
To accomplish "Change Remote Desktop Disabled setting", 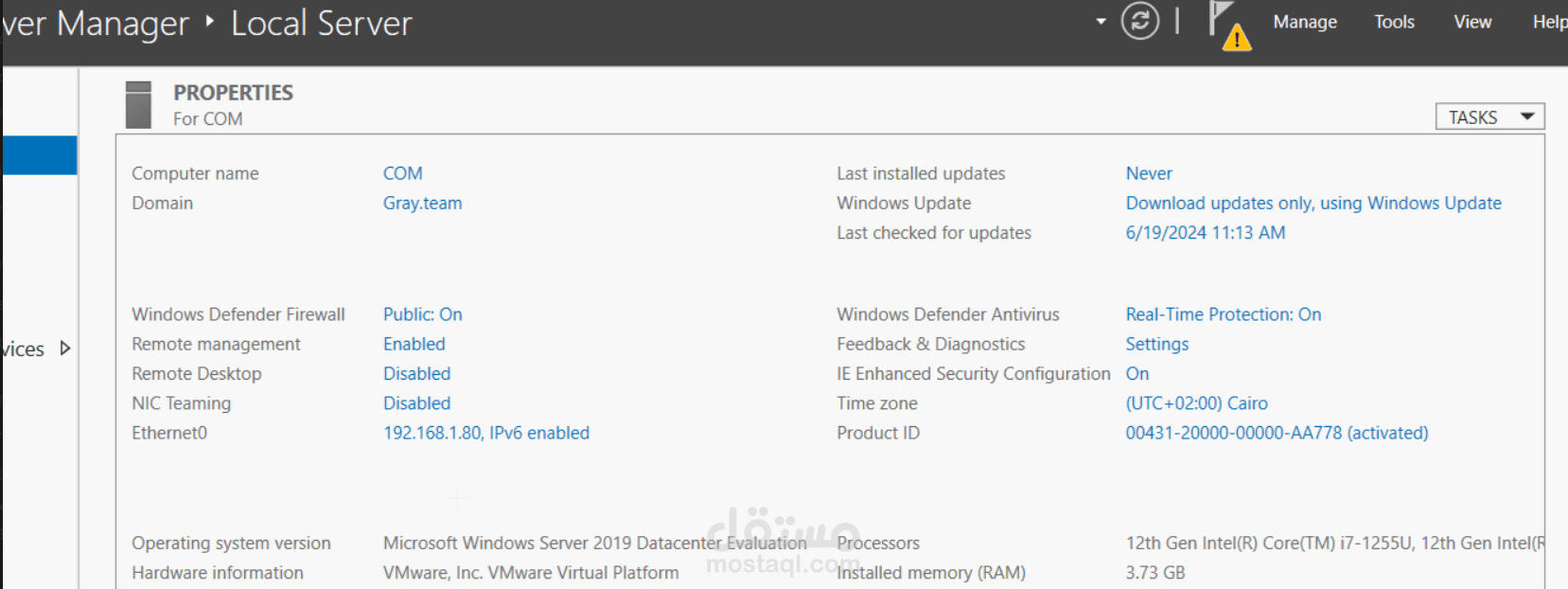I will pyautogui.click(x=416, y=373).
